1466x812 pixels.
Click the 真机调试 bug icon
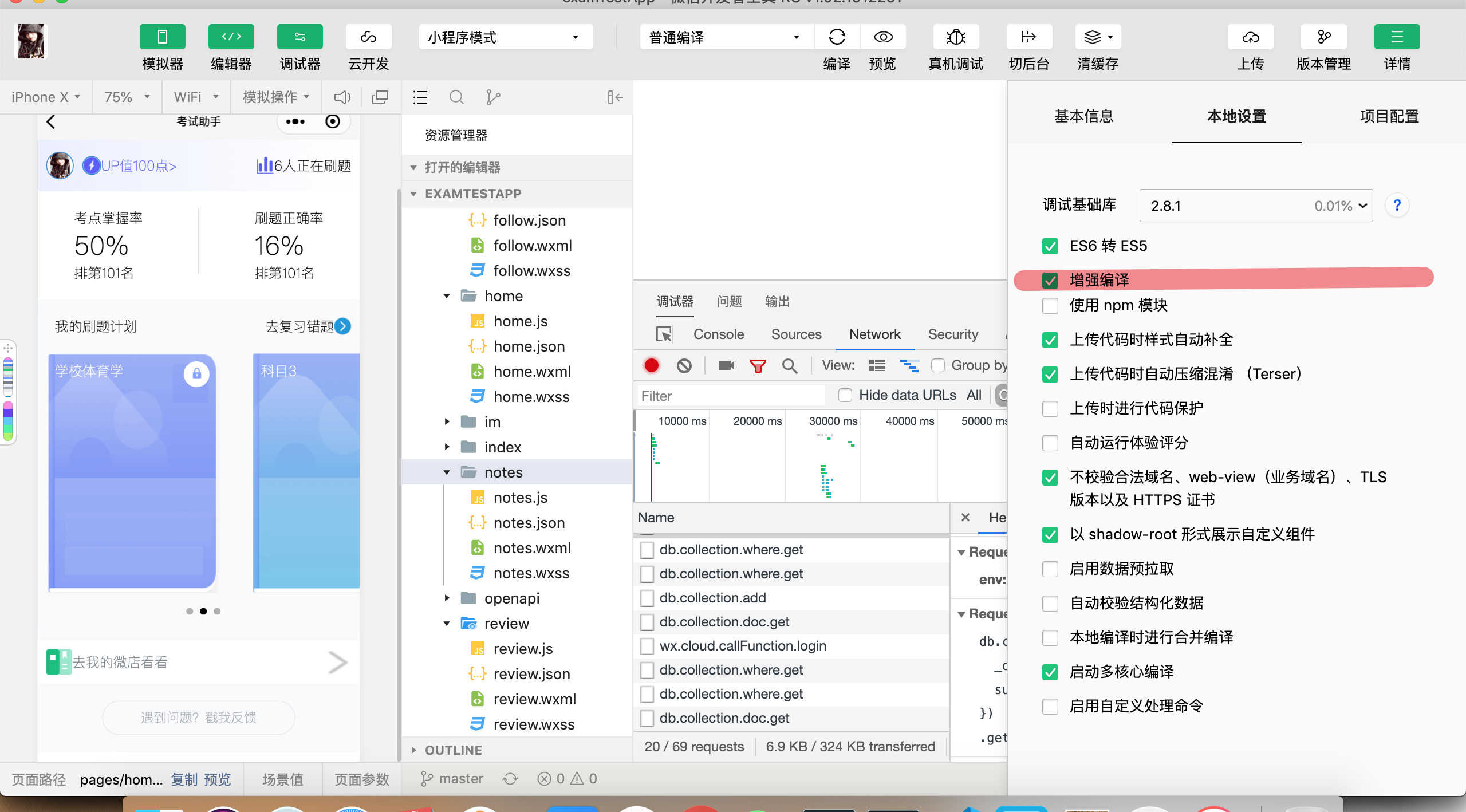coord(956,37)
